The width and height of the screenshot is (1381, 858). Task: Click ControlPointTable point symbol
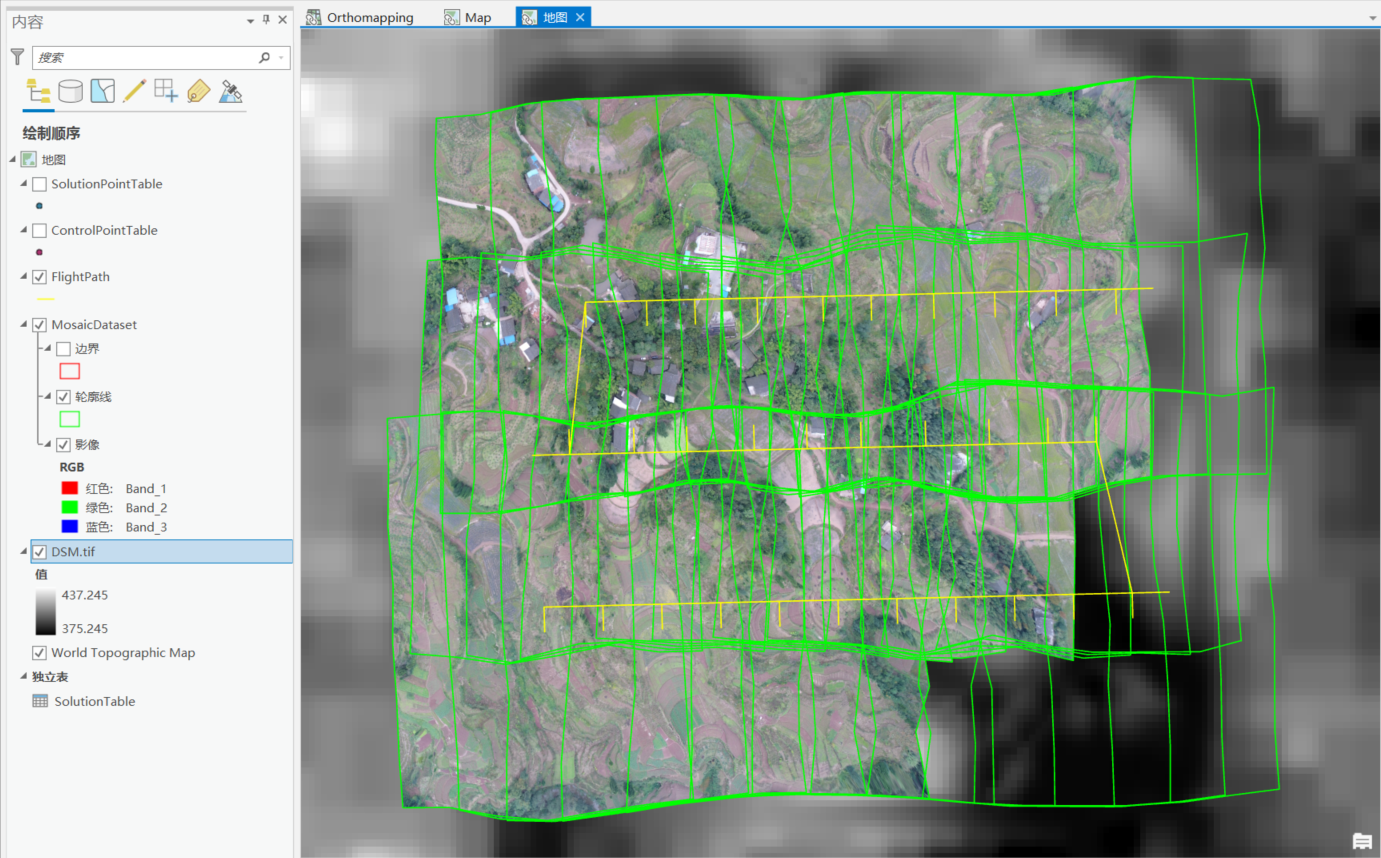[39, 252]
